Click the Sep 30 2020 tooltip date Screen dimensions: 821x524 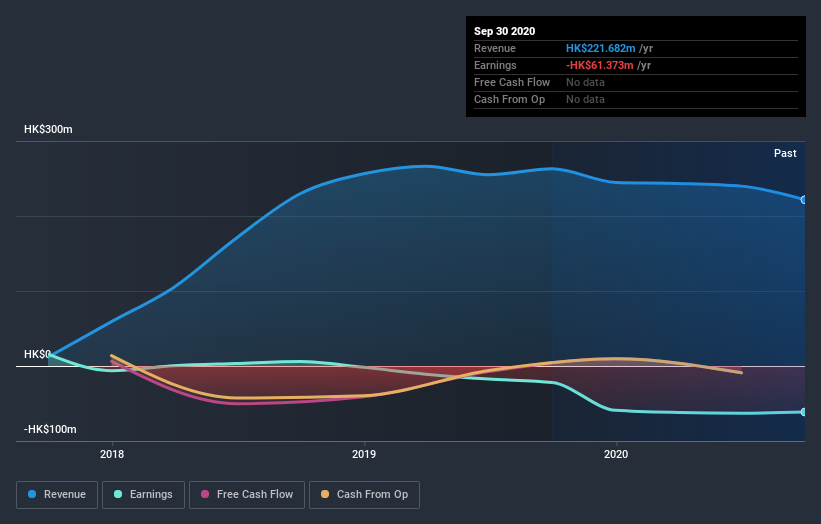(x=504, y=31)
